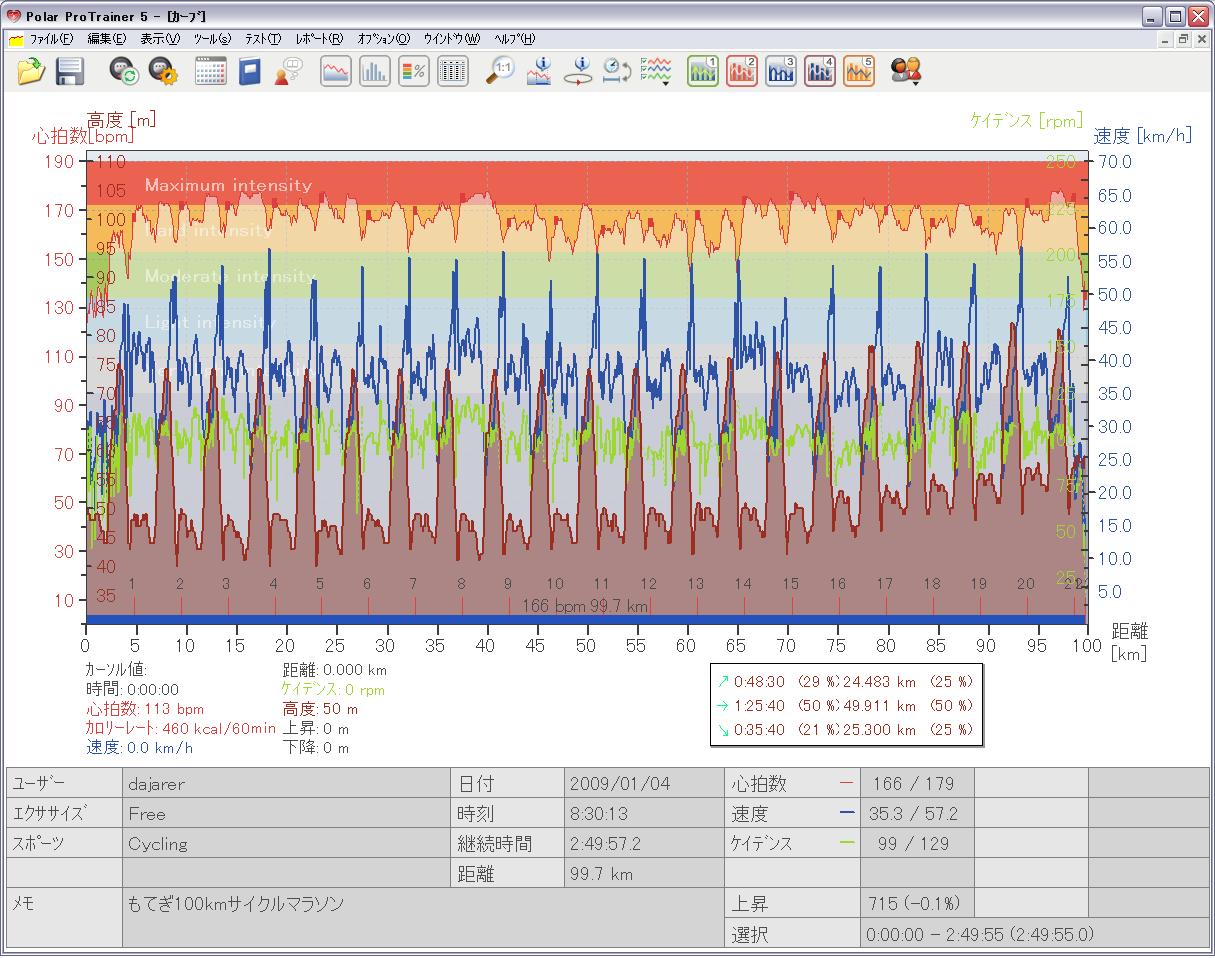Click the 速度 [km/h] axis title
Viewport: 1215px width, 958px height.
(1142, 136)
